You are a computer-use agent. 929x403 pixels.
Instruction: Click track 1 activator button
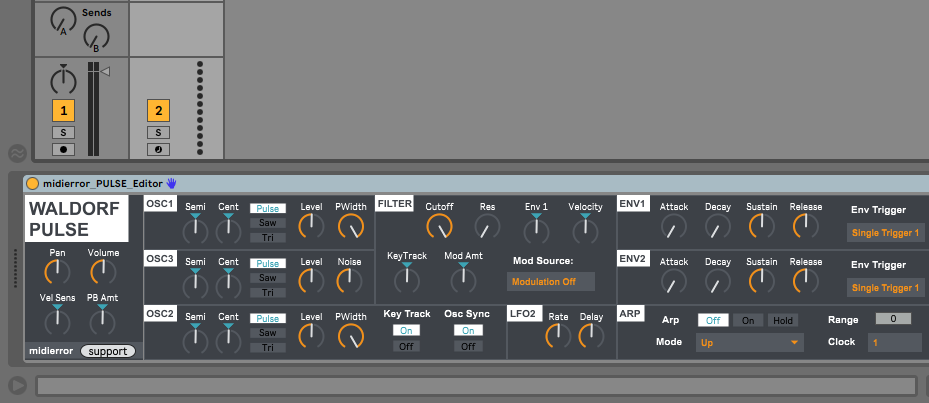pos(63,110)
